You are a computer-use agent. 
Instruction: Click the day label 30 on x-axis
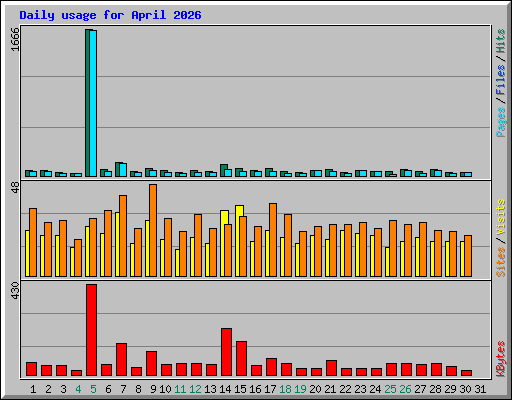[x=465, y=389]
